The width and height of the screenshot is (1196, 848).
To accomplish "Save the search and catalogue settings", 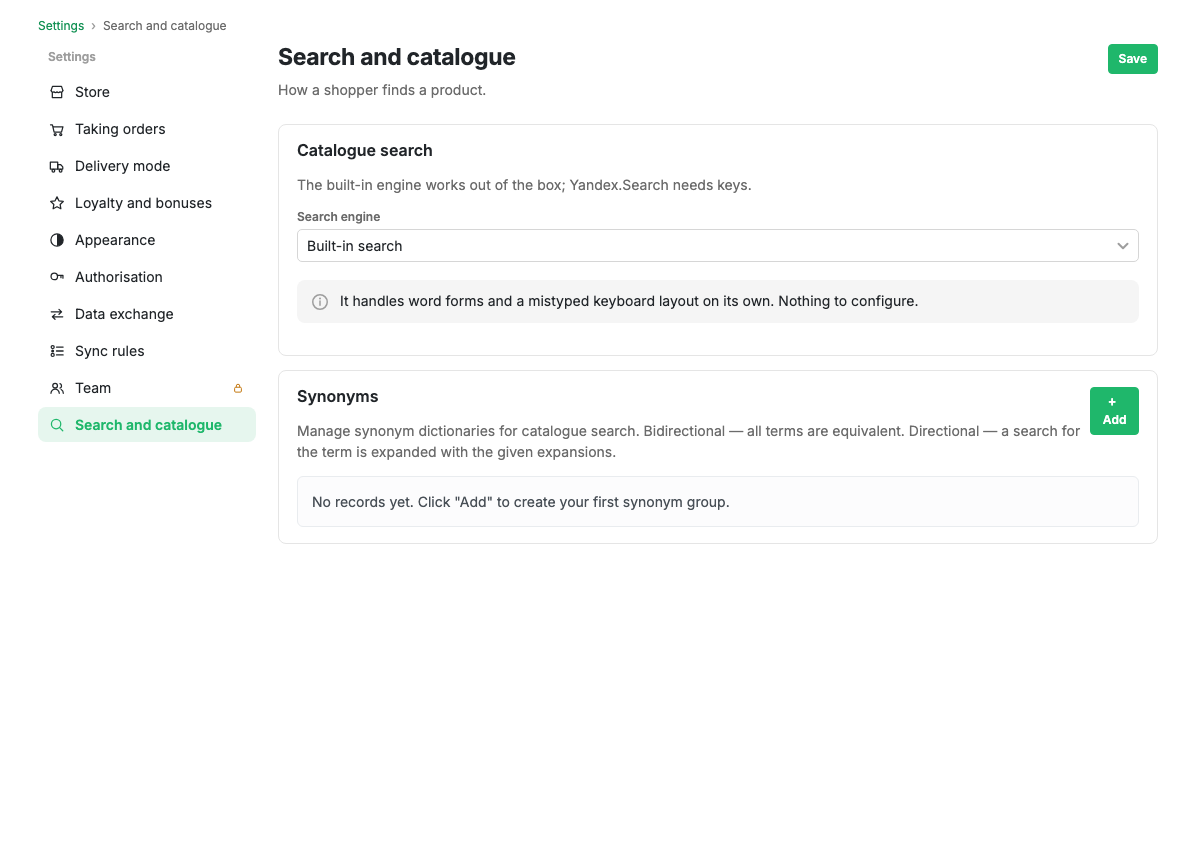I will pos(1133,59).
